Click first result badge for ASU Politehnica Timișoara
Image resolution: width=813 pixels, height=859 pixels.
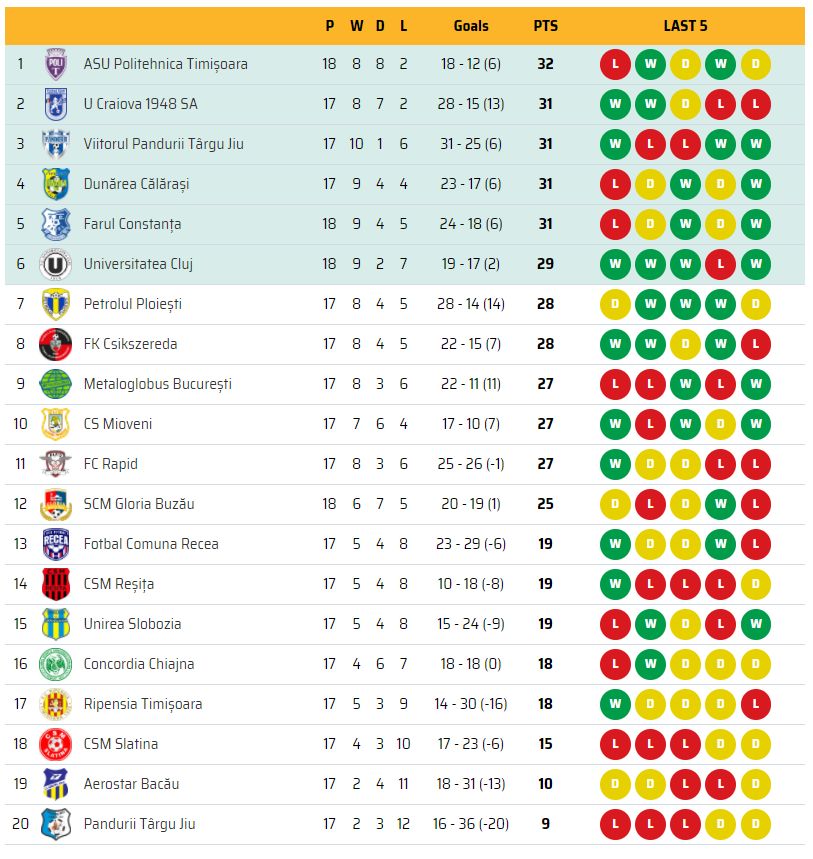click(x=615, y=64)
